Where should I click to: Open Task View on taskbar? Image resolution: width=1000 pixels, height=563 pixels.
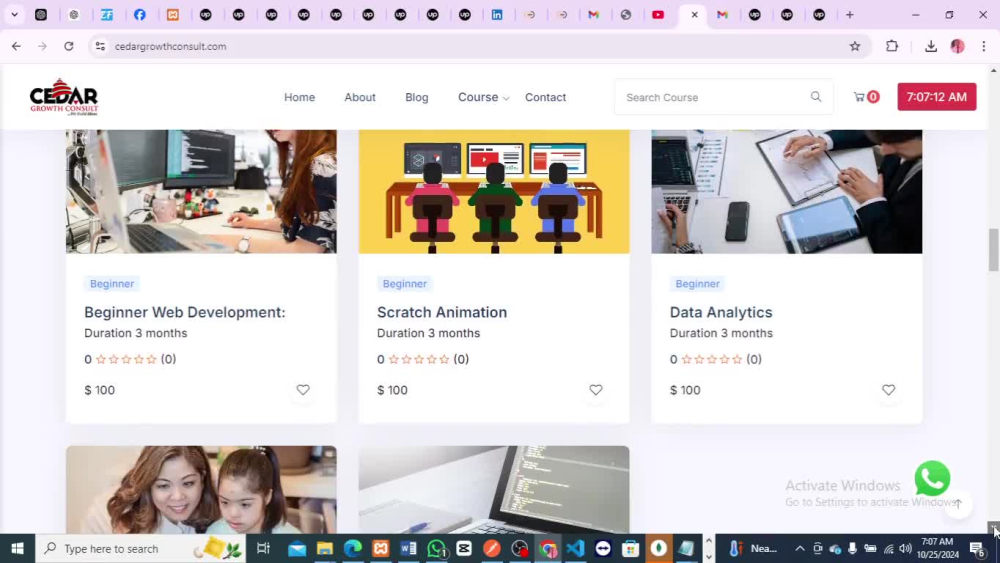(x=263, y=548)
